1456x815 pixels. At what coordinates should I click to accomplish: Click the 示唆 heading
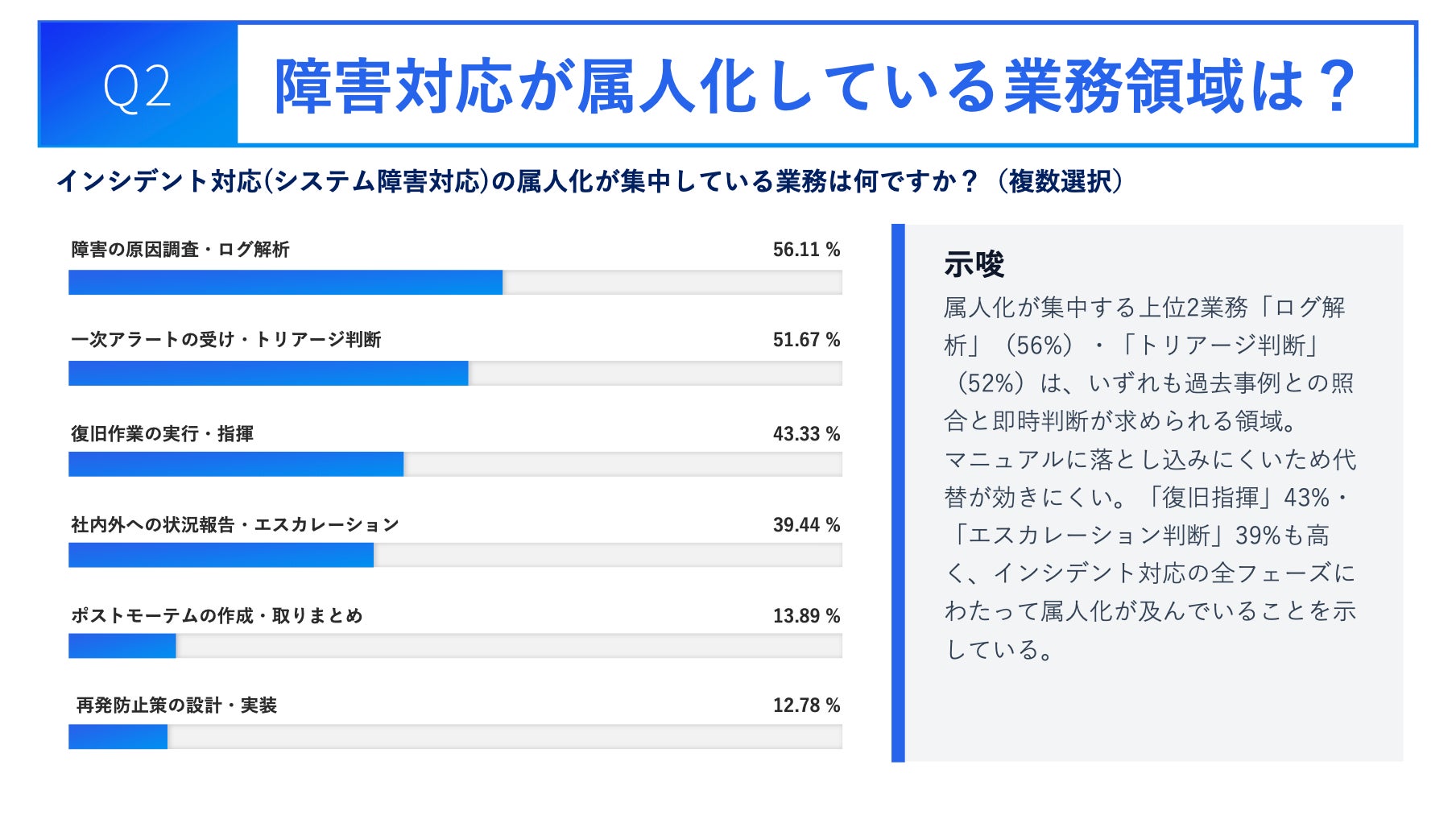pos(974,264)
